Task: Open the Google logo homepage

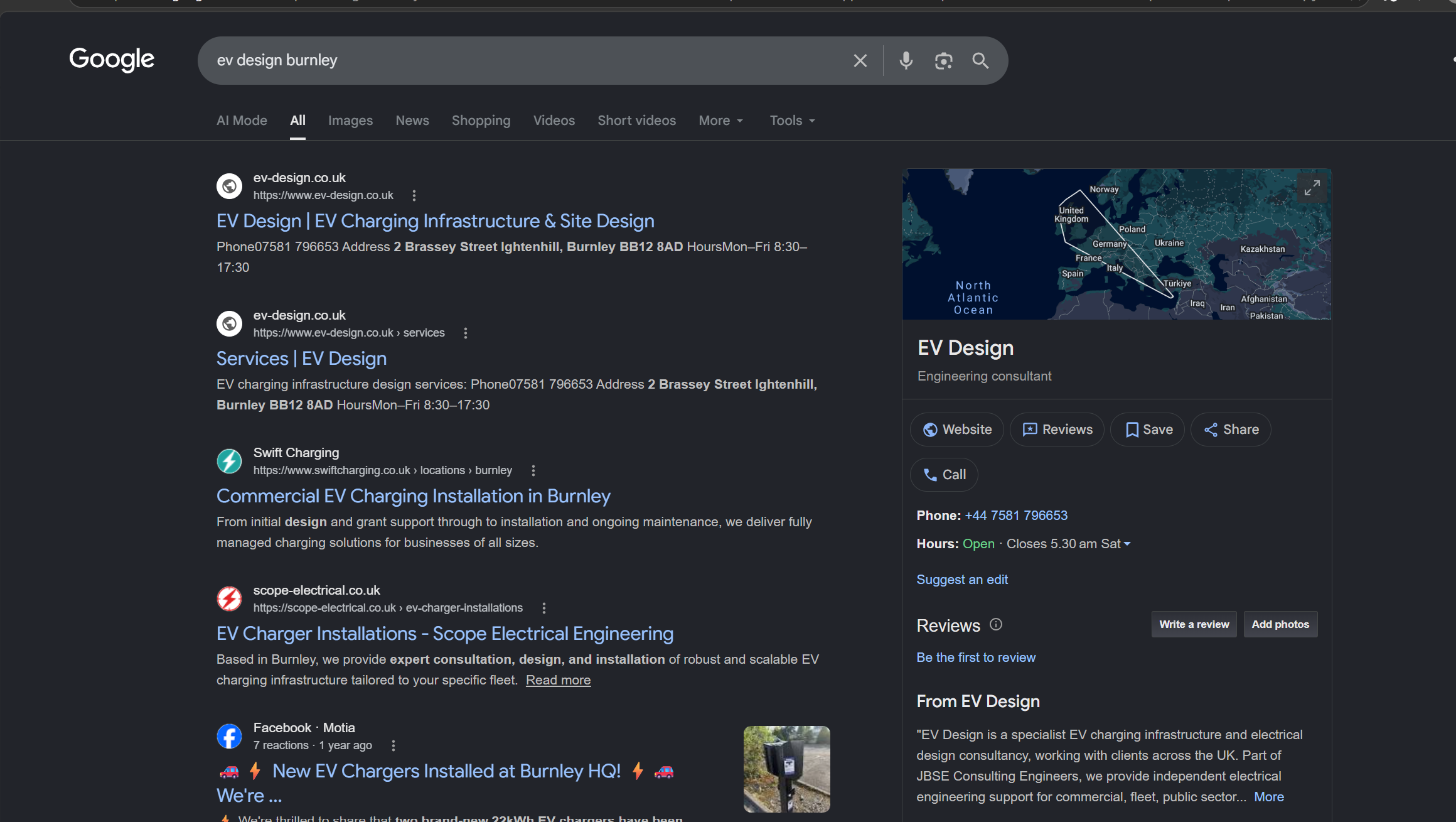Action: [x=112, y=59]
